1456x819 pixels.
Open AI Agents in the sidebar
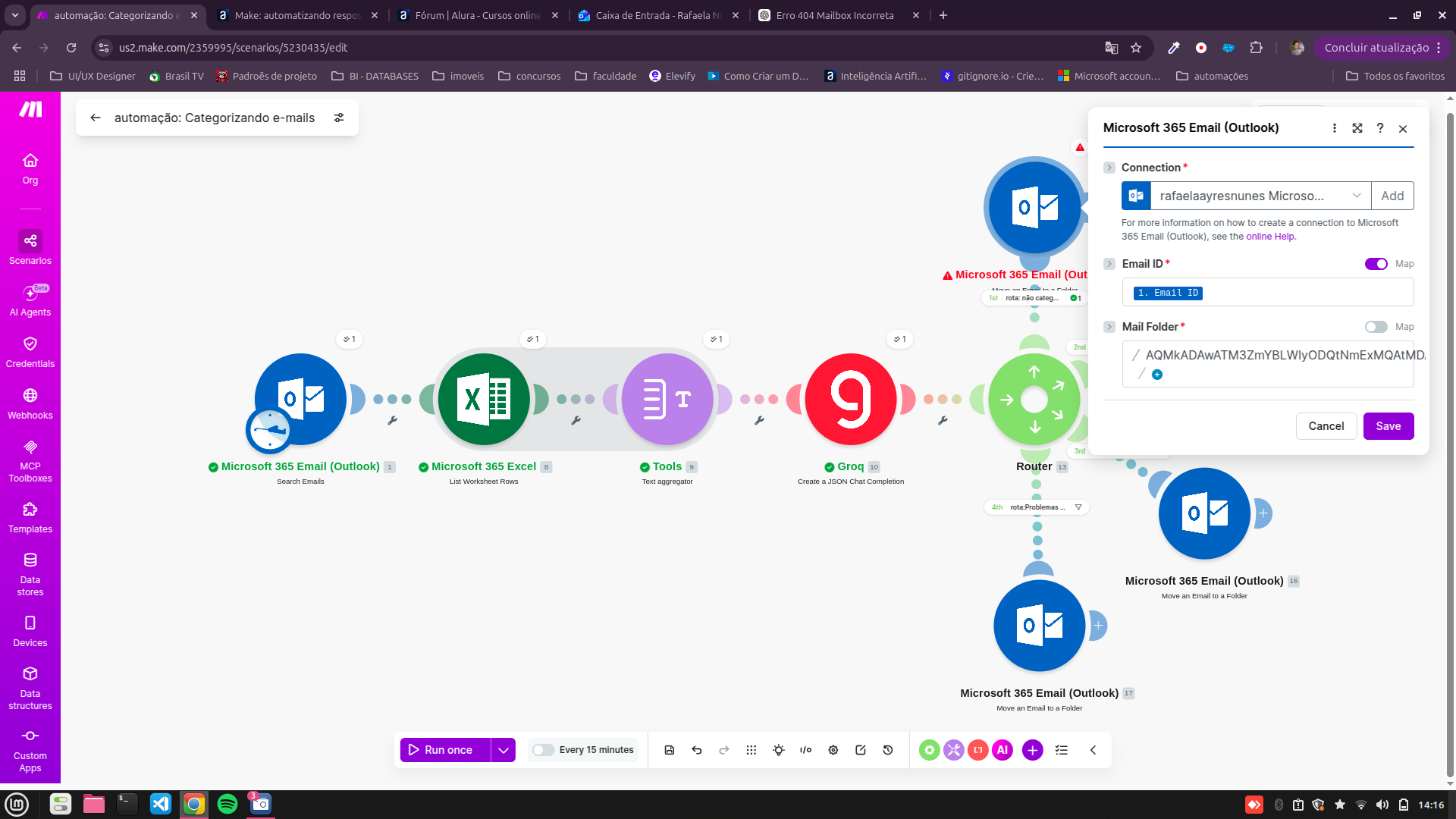click(30, 300)
